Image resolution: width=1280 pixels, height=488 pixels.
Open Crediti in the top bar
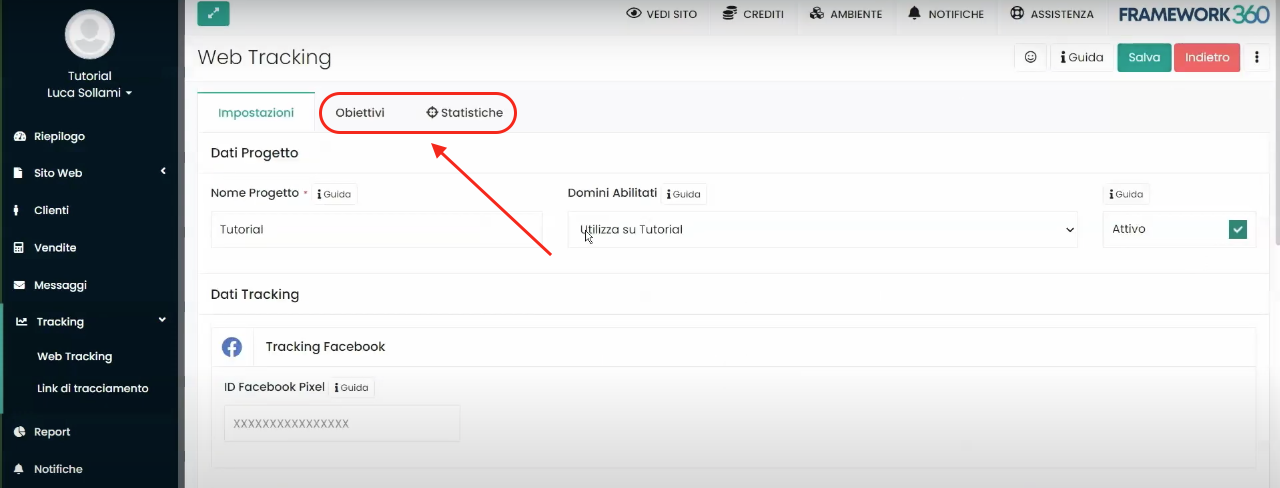[751, 14]
